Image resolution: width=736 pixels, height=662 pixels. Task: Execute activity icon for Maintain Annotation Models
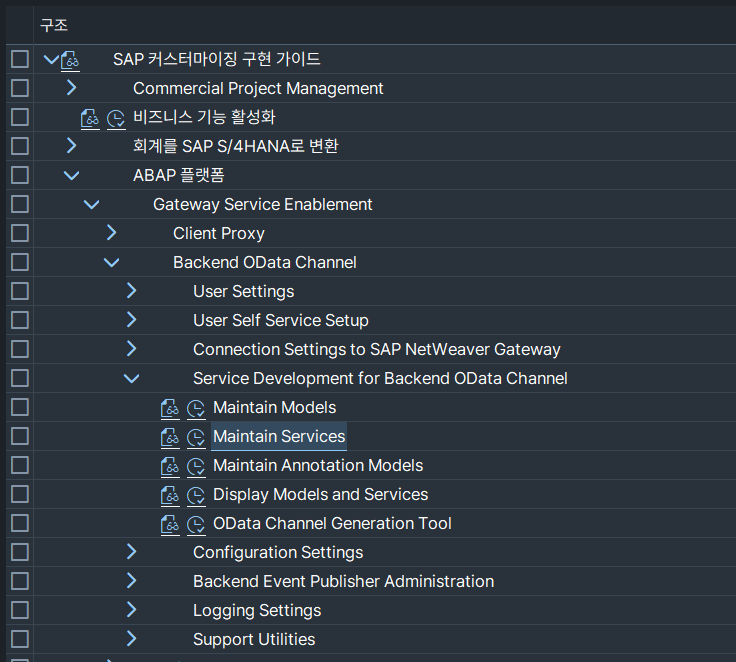[196, 467]
